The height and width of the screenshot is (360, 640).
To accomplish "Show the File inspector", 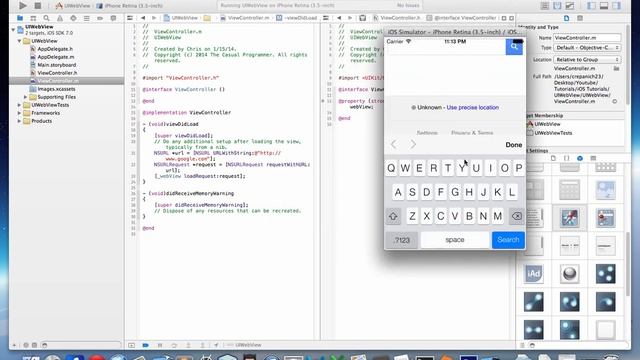I will pos(567,18).
